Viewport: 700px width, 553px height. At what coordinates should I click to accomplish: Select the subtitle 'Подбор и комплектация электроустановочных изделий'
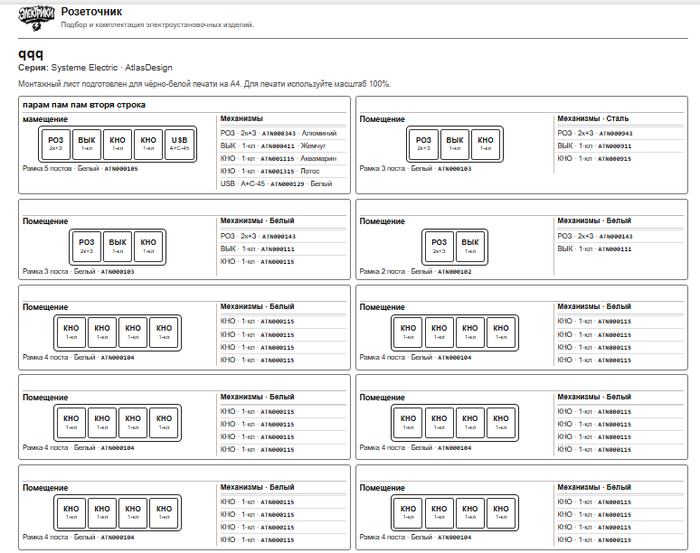[x=157, y=25]
